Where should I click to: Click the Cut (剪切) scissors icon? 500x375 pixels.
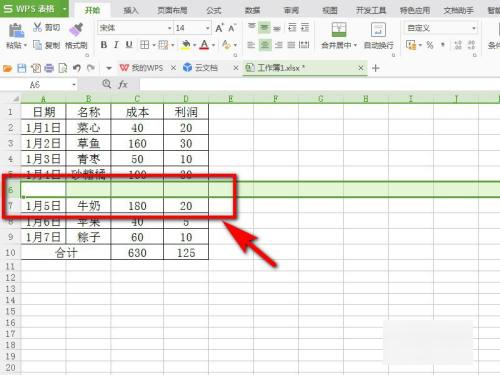pos(37,27)
